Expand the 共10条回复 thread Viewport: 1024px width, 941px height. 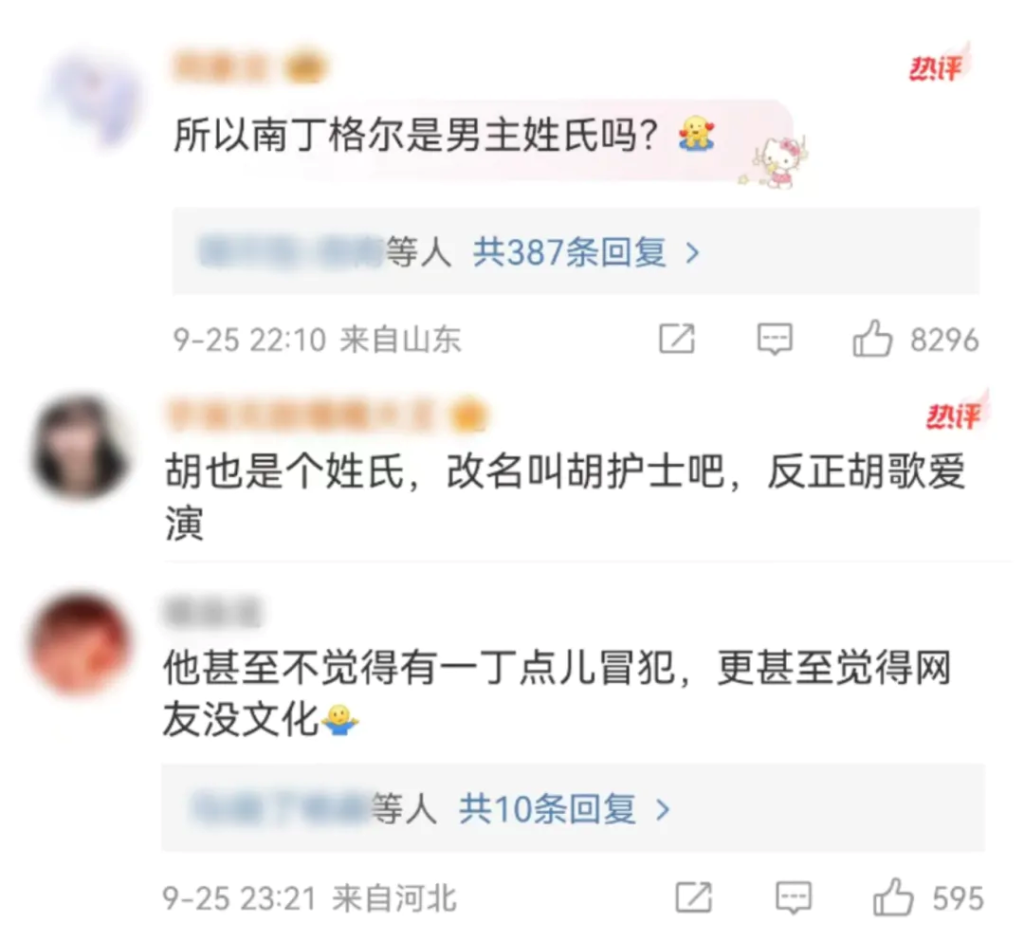point(547,809)
